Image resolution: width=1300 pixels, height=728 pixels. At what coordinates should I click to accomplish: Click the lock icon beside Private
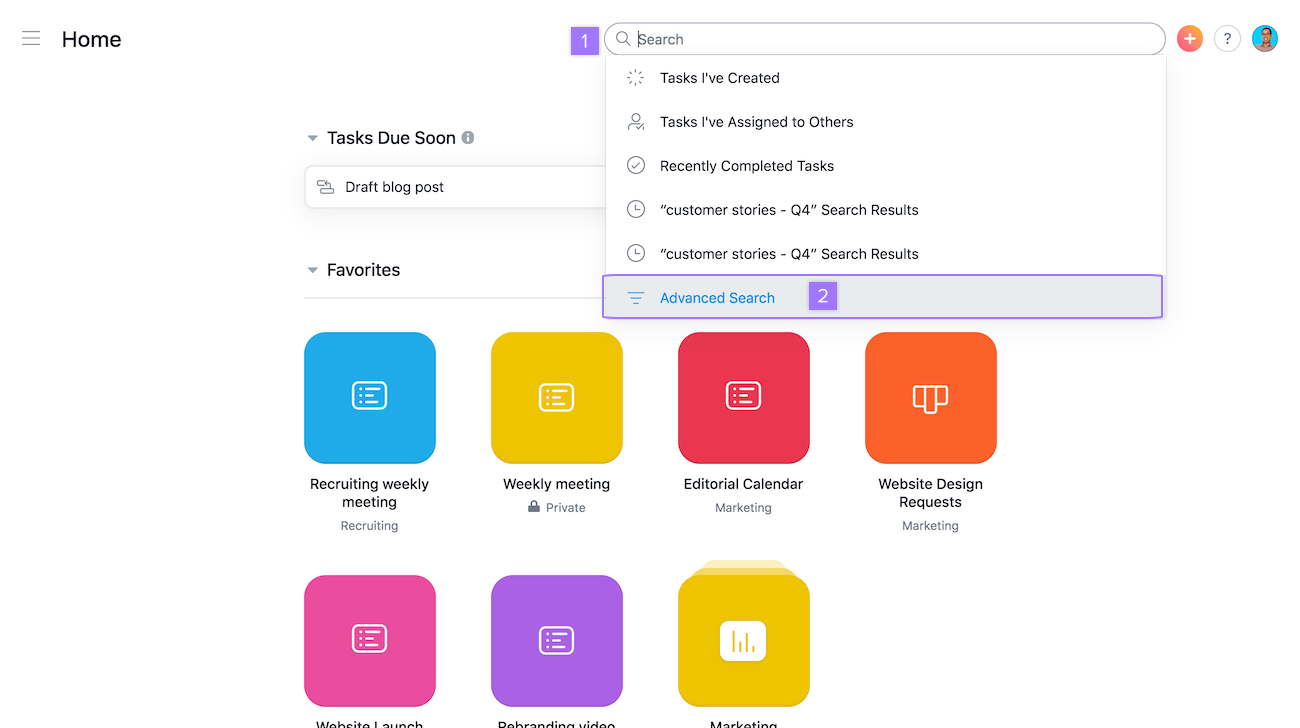click(x=534, y=507)
